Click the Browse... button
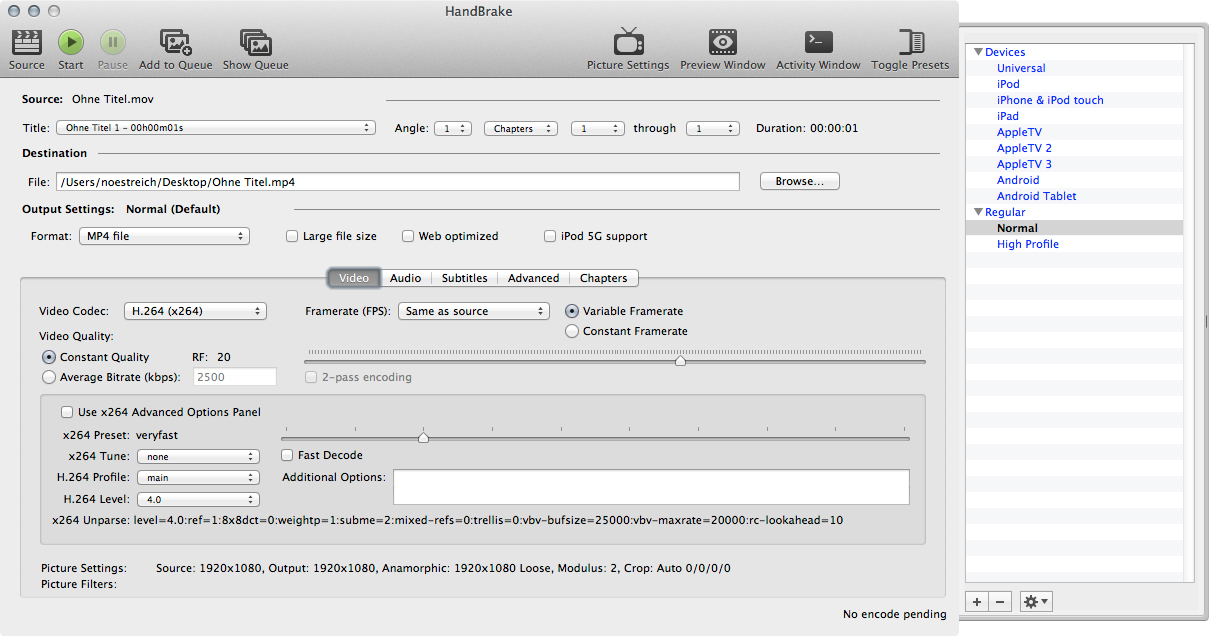The image size is (1209, 636). pos(800,181)
